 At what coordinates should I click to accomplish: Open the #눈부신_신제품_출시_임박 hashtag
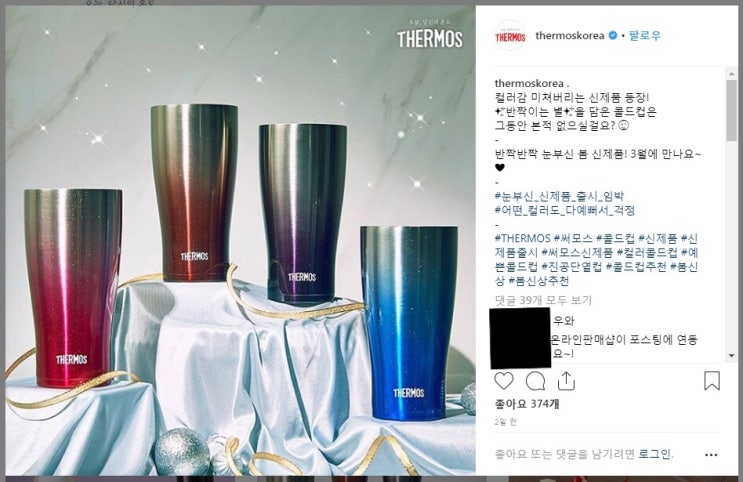559,196
